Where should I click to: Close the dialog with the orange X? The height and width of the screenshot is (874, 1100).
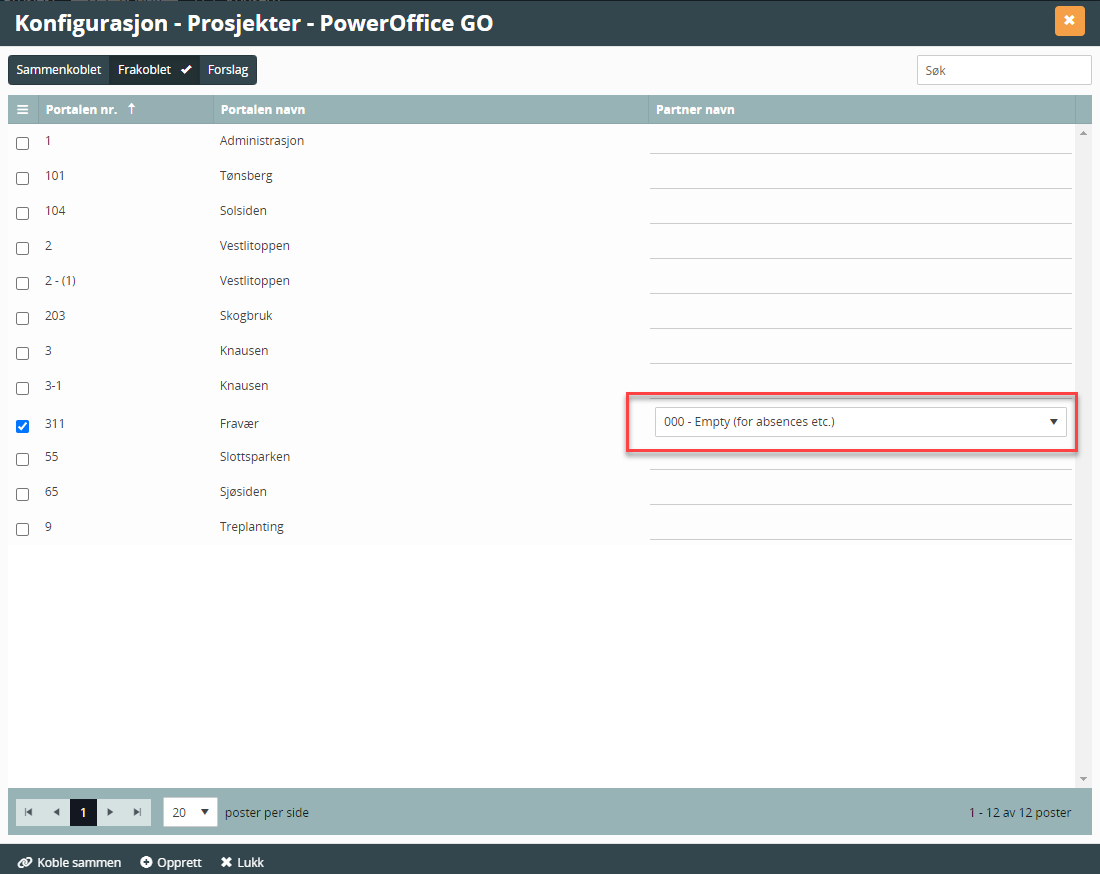1069,21
